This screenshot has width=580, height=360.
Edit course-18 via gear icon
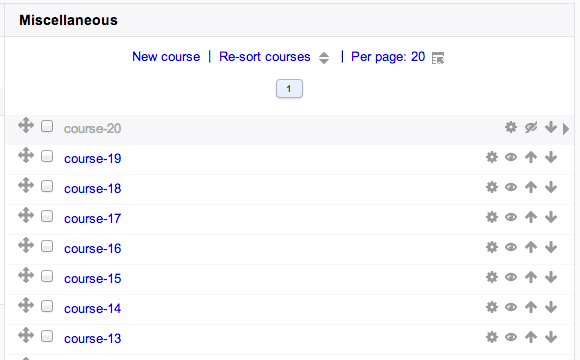[x=492, y=187]
